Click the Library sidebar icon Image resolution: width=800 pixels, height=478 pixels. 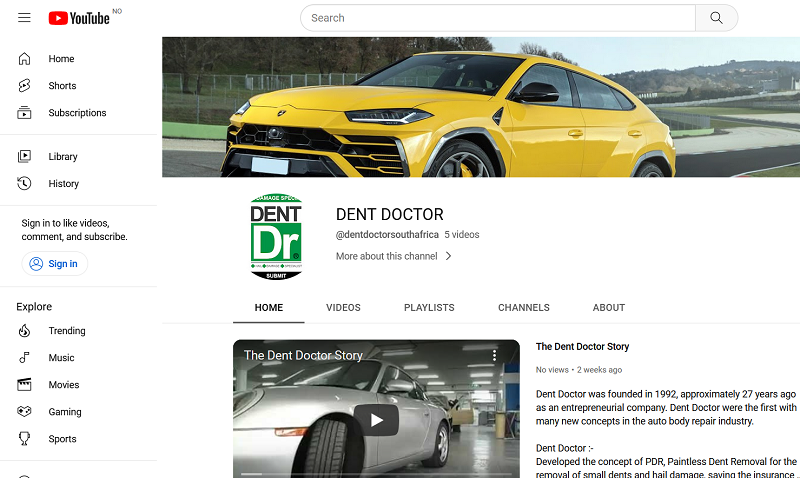point(24,157)
